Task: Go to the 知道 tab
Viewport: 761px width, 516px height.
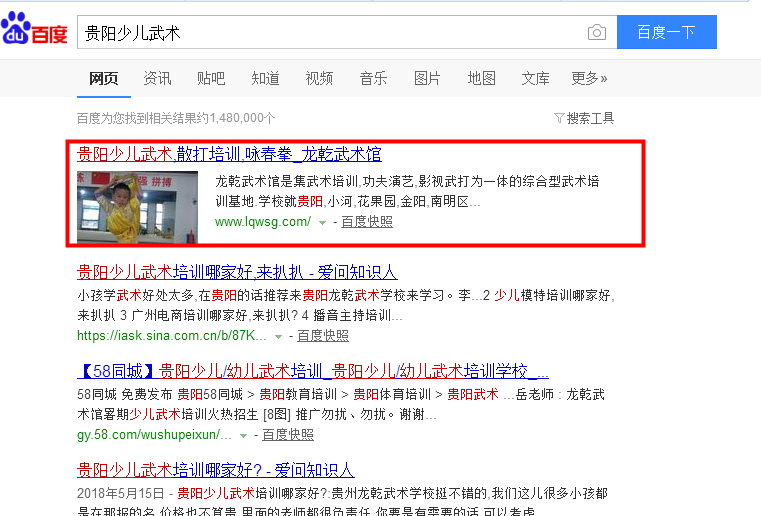Action: [265, 78]
